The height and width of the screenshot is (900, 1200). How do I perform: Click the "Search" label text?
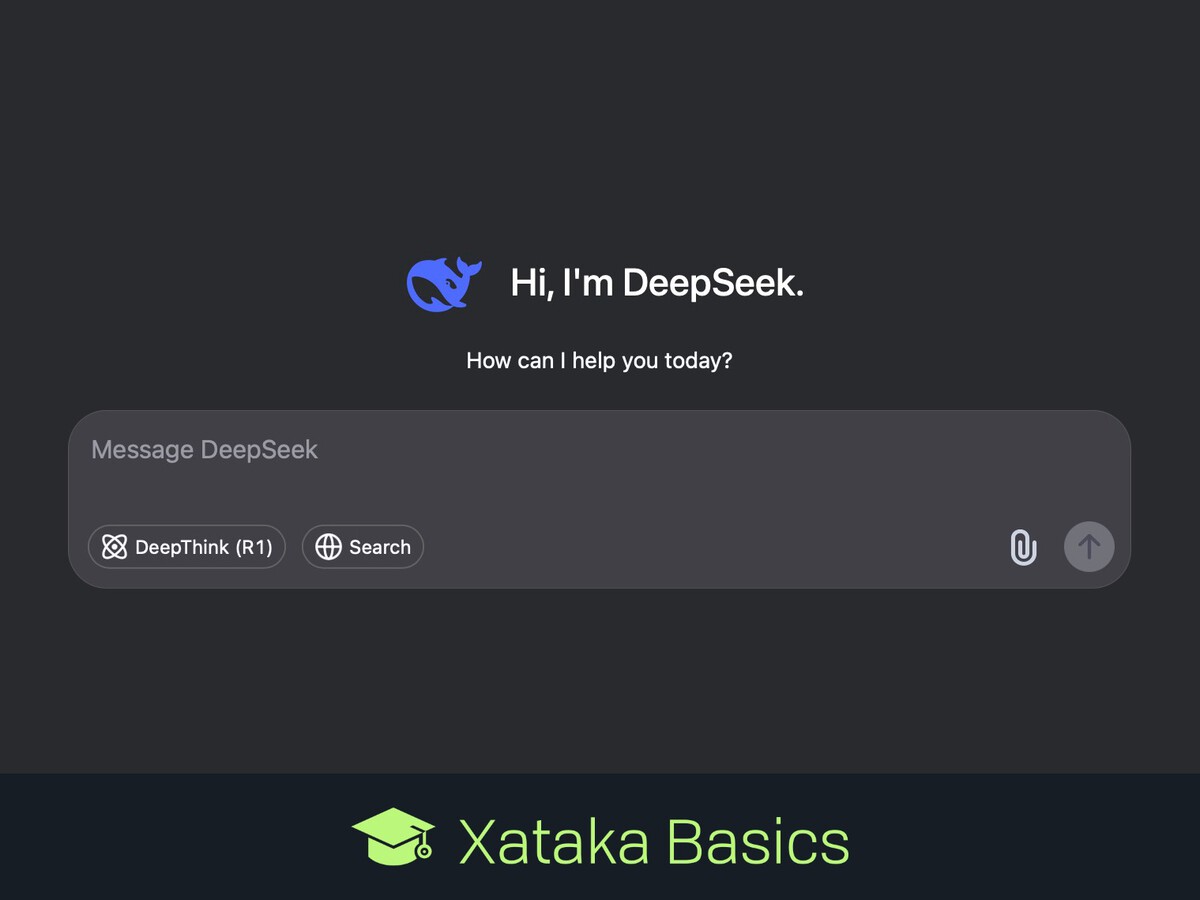[380, 547]
